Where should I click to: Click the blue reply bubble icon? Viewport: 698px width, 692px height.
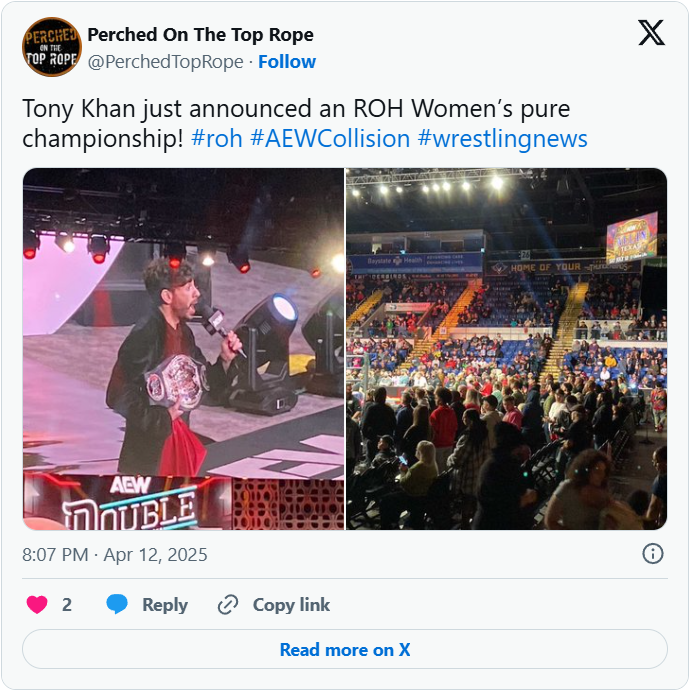tap(117, 604)
